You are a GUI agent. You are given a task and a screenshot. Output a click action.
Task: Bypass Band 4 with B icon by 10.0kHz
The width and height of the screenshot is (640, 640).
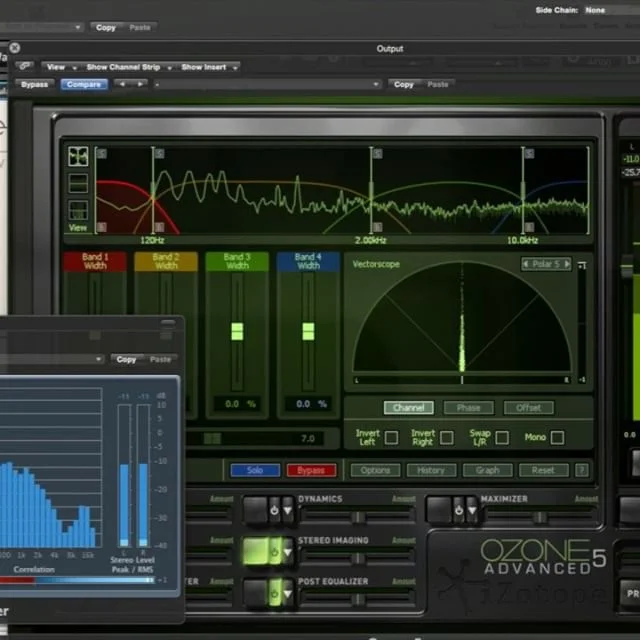pyautogui.click(x=529, y=227)
